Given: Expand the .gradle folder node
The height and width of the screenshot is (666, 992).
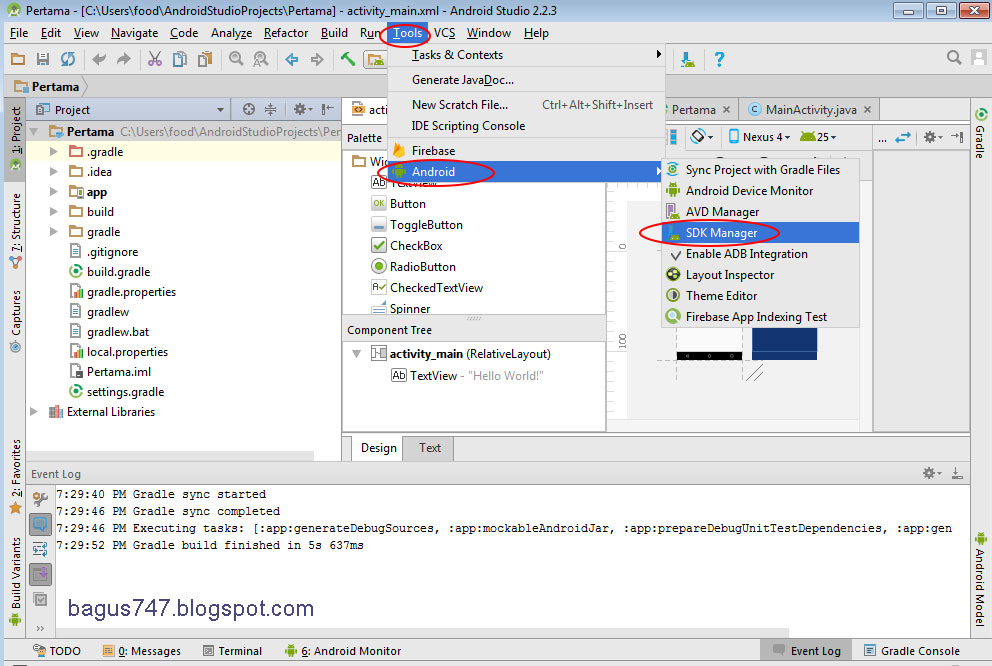Looking at the screenshot, I should [x=54, y=152].
